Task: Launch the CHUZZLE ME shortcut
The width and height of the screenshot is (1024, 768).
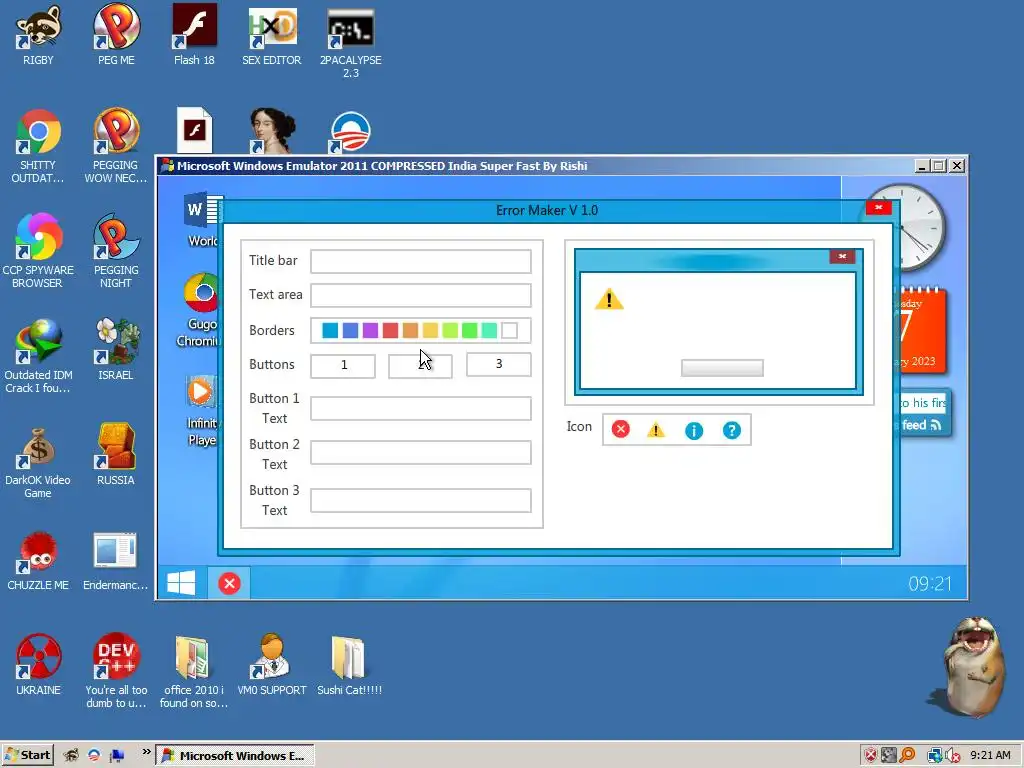Action: (x=38, y=560)
